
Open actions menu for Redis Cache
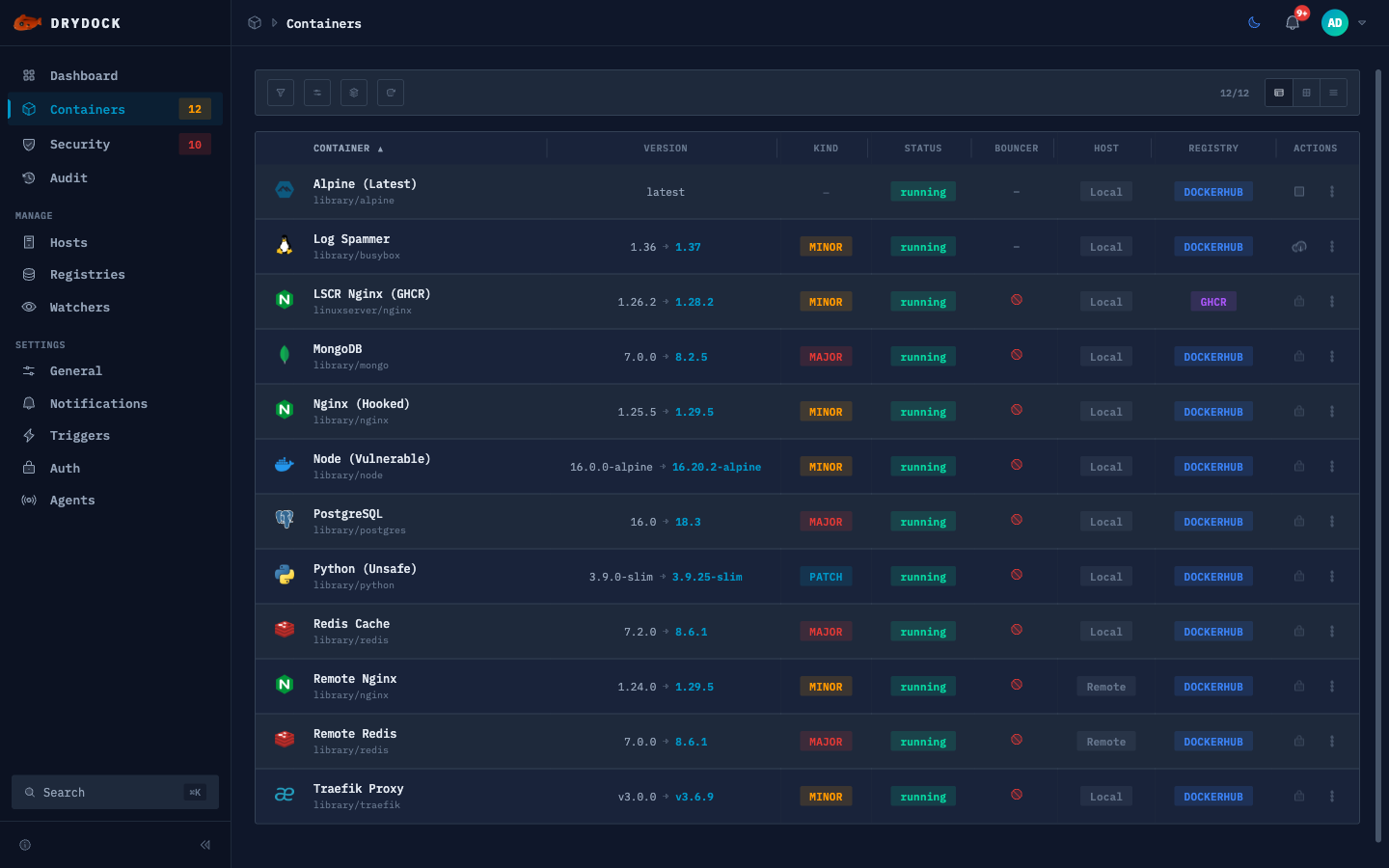(x=1332, y=632)
